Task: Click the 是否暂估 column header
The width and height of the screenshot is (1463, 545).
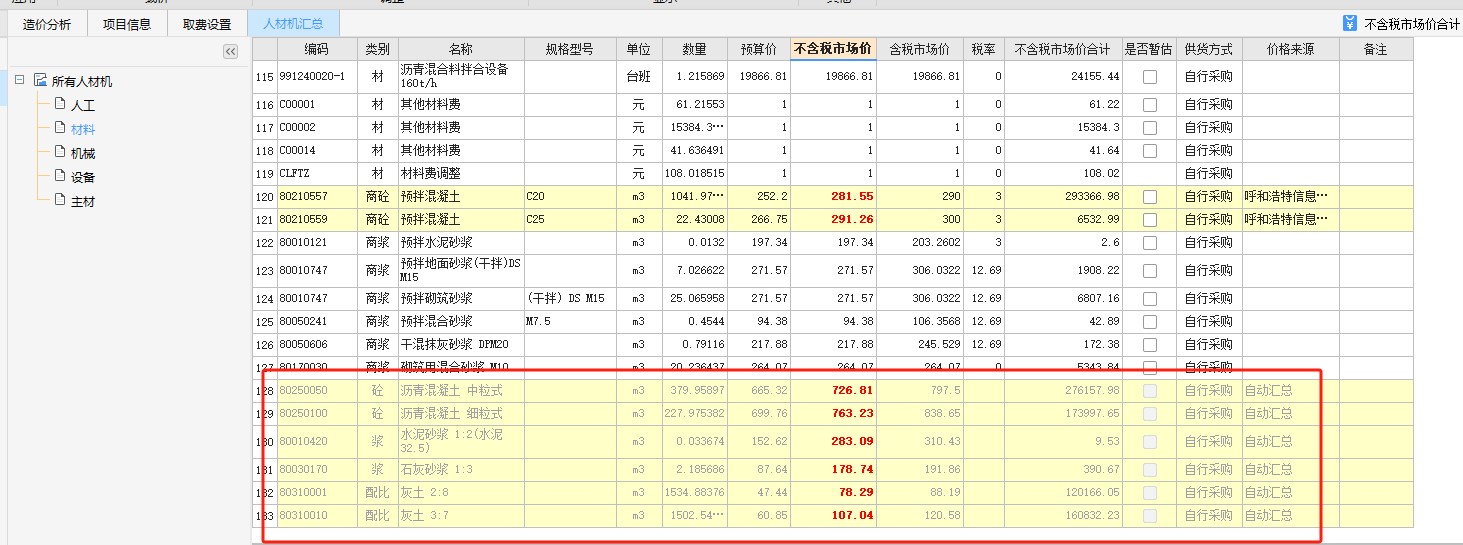Action: click(x=1149, y=49)
